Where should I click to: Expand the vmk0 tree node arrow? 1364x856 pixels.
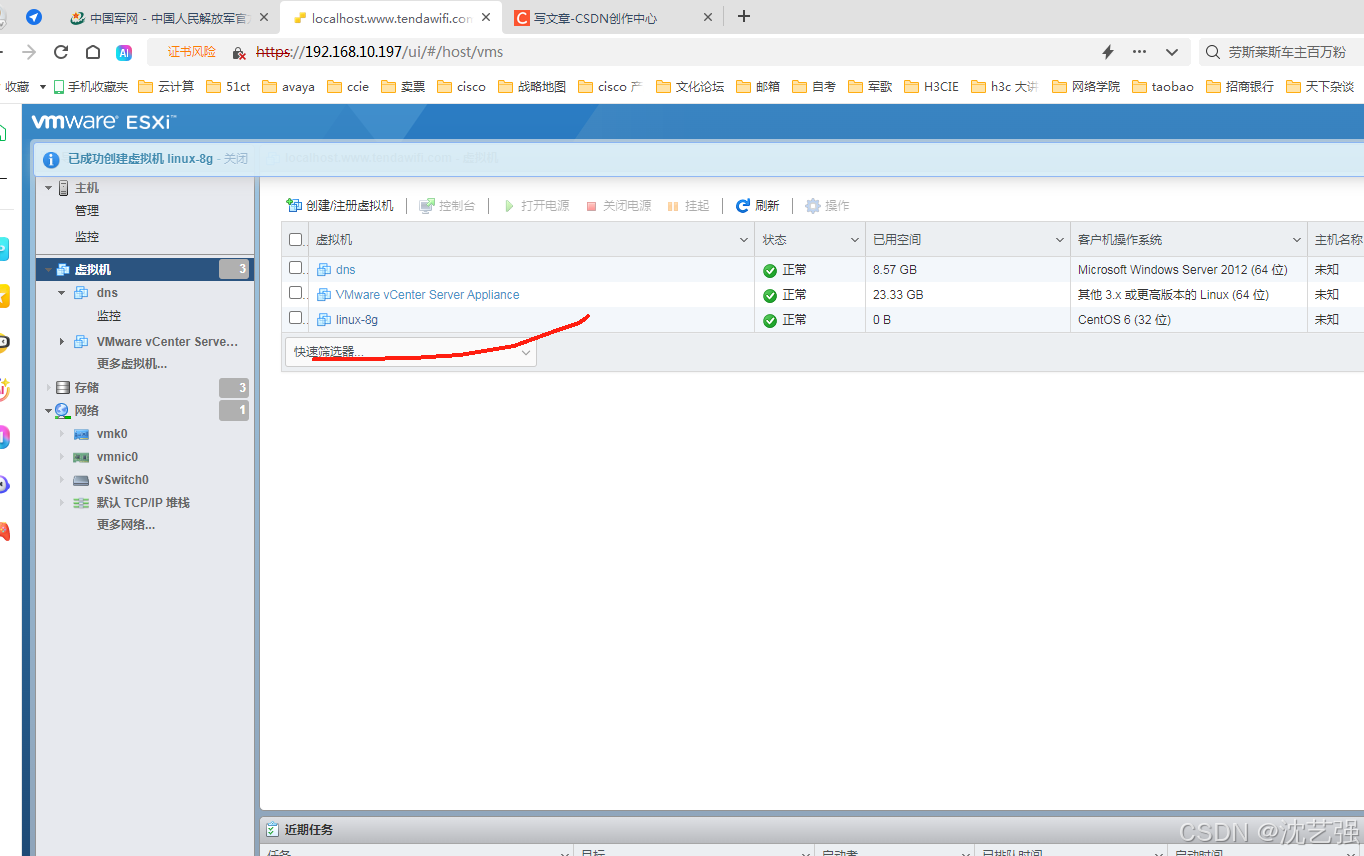click(61, 434)
